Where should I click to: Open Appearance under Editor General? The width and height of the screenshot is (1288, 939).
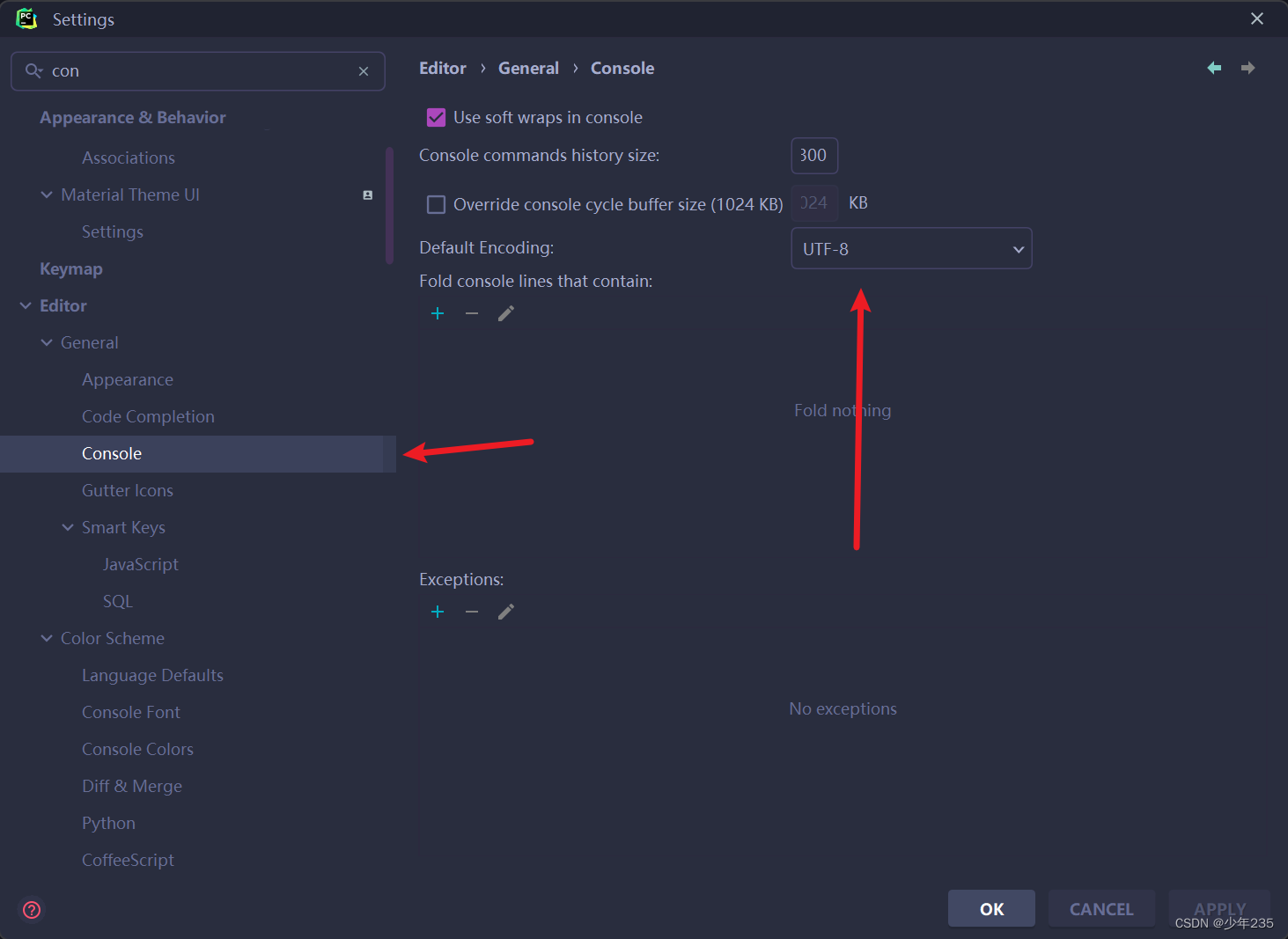pyautogui.click(x=128, y=379)
